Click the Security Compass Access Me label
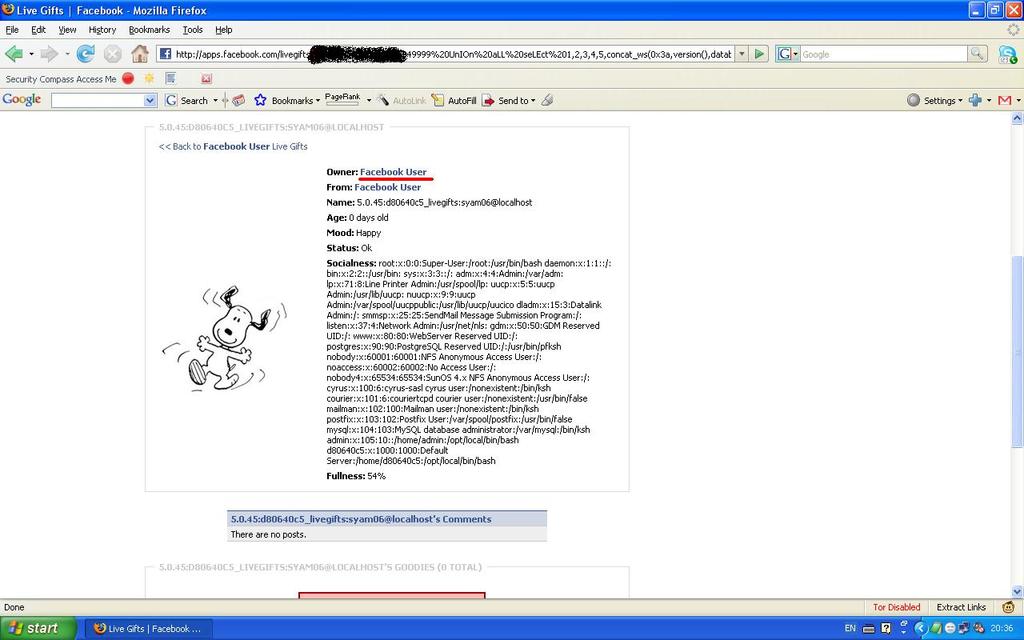The height and width of the screenshot is (640, 1024). pos(61,79)
